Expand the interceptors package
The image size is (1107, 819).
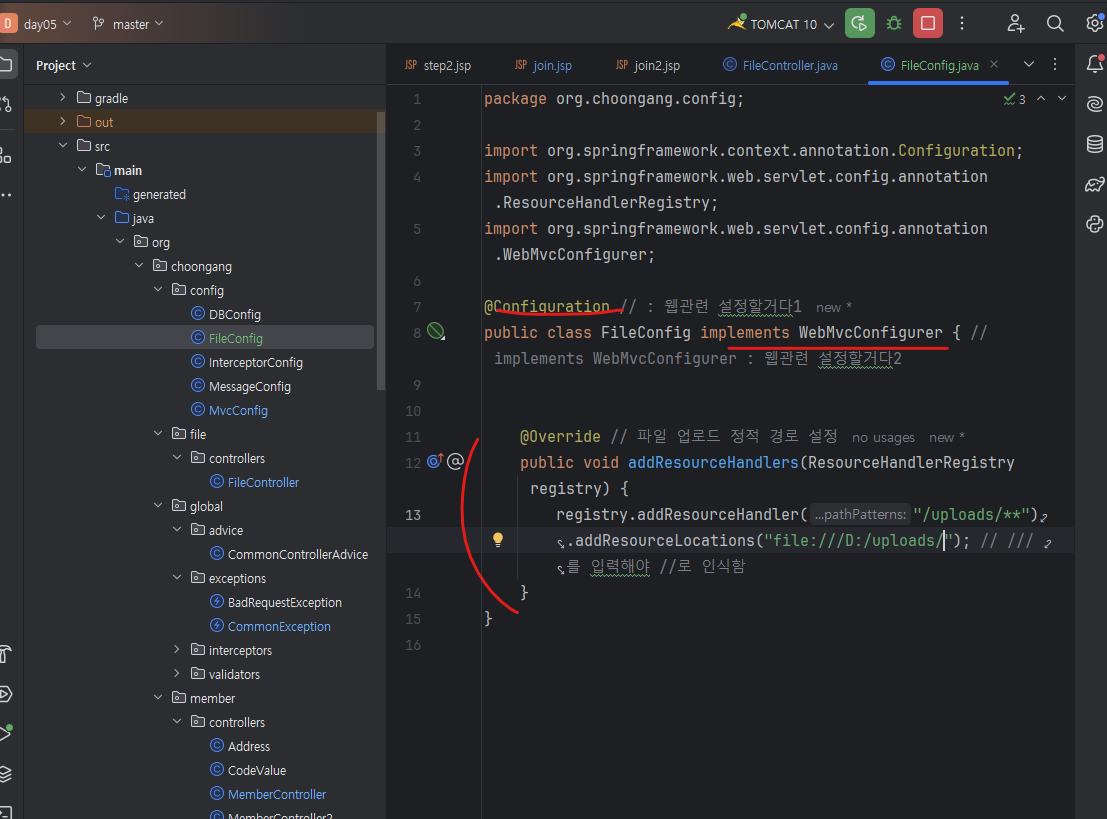click(177, 650)
